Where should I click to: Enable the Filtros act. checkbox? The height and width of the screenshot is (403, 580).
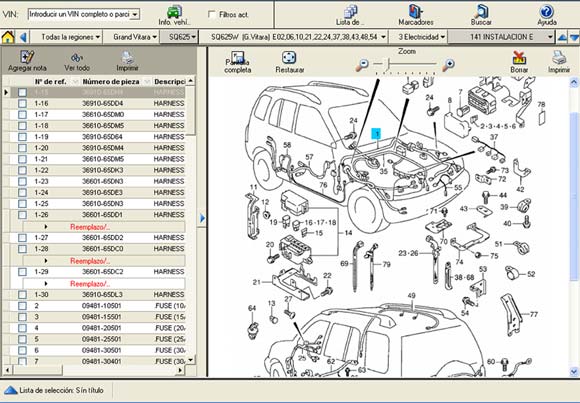[212, 15]
